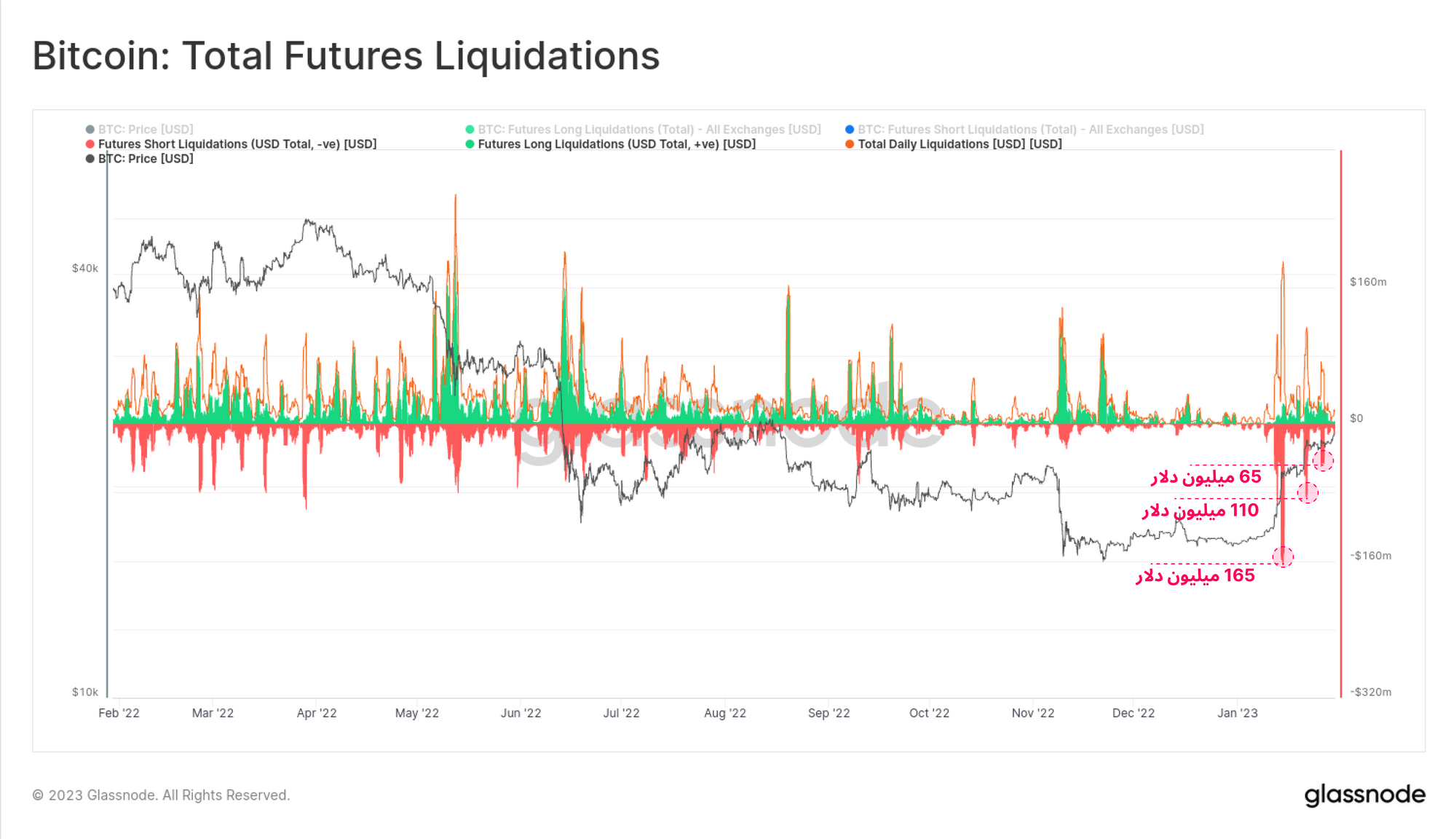This screenshot has width=1456, height=839.
Task: Click the red dot beside Futures Short Liquidations legend
Action: [90, 144]
